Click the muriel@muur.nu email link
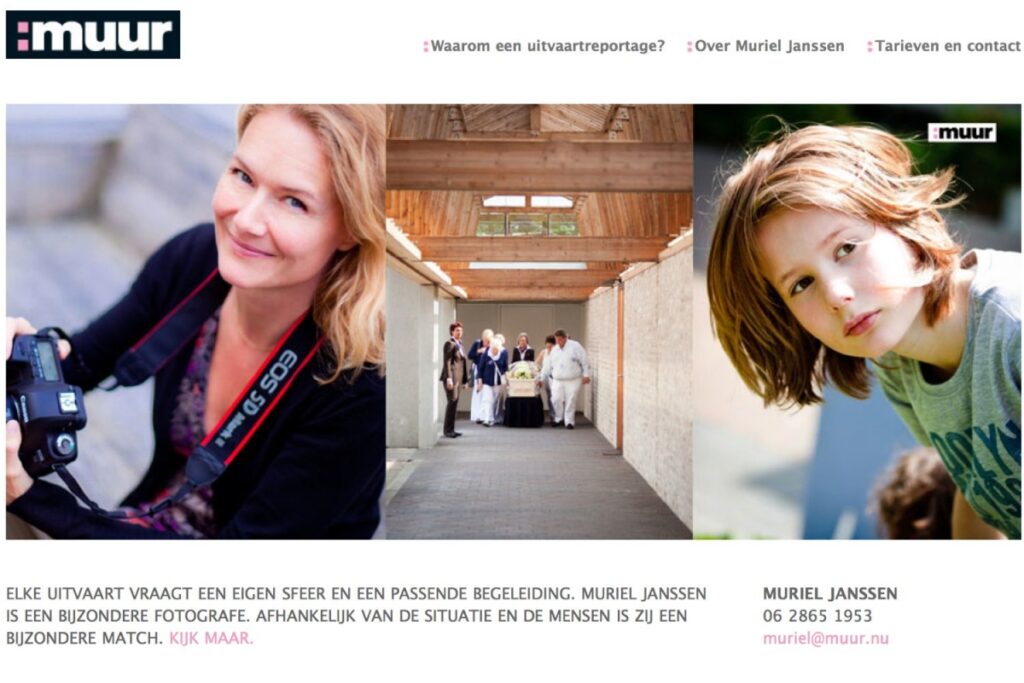The height and width of the screenshot is (683, 1024). 825,639
